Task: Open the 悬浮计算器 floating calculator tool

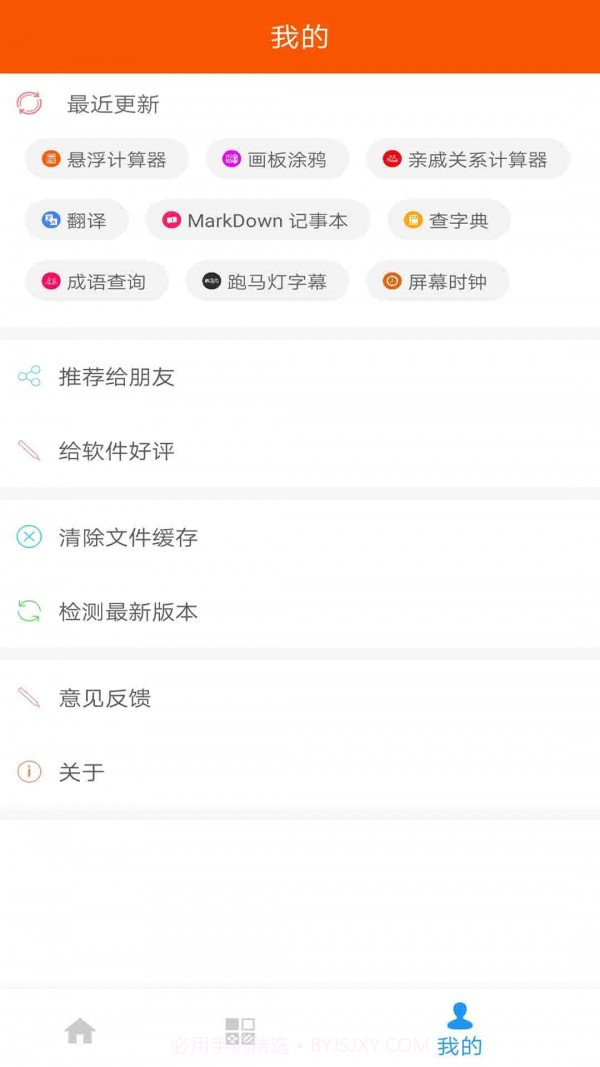Action: [105, 159]
